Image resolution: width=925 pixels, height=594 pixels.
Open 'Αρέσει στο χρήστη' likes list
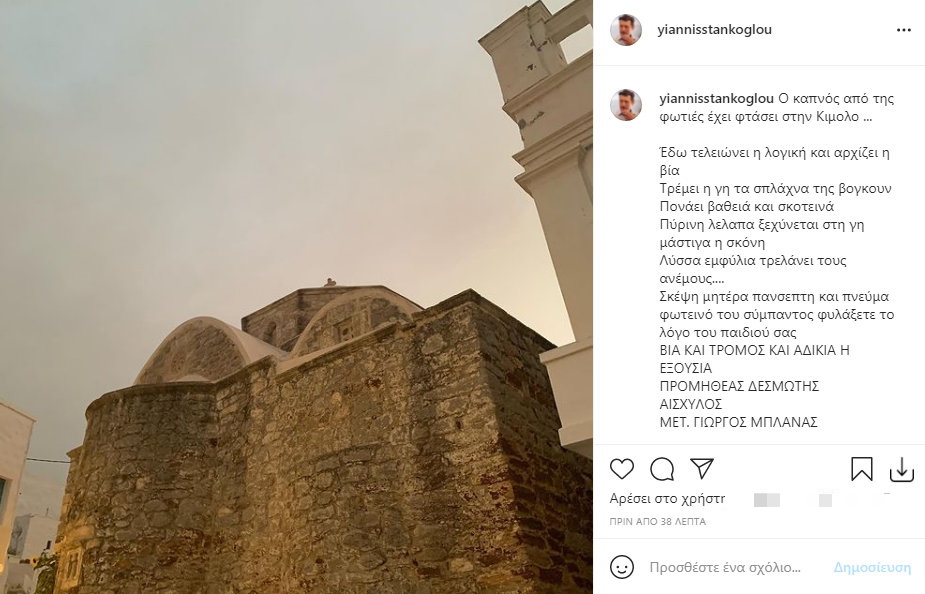coord(667,499)
